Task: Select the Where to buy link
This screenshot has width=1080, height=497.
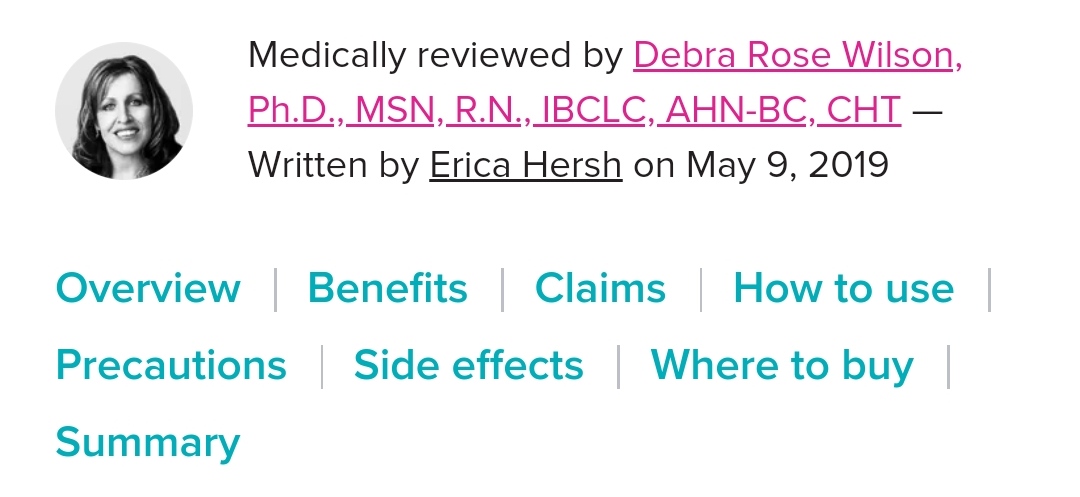Action: [782, 366]
